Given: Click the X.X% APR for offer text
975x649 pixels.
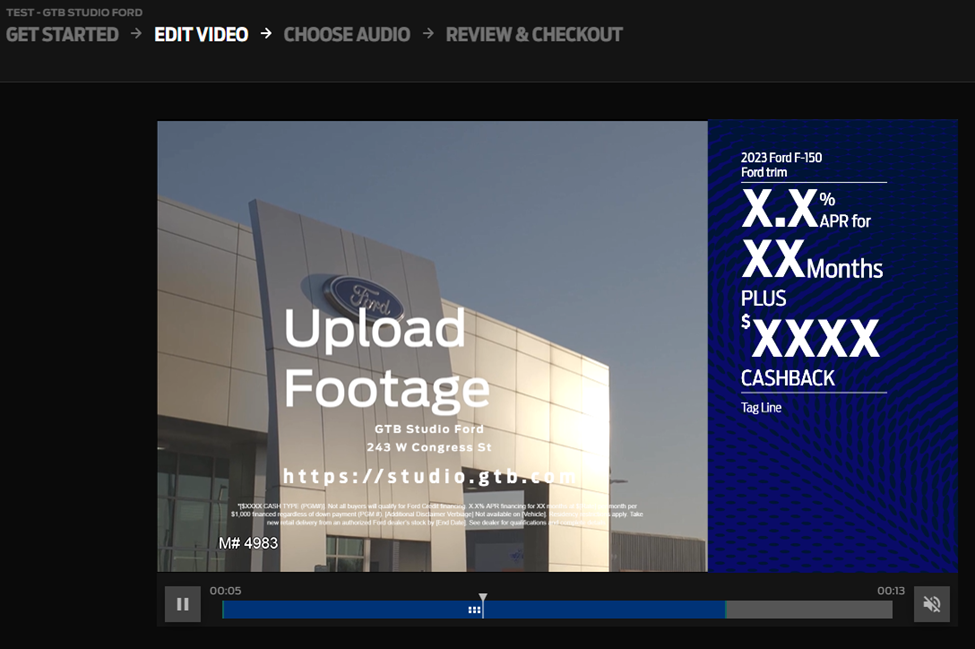Looking at the screenshot, I should tap(806, 209).
